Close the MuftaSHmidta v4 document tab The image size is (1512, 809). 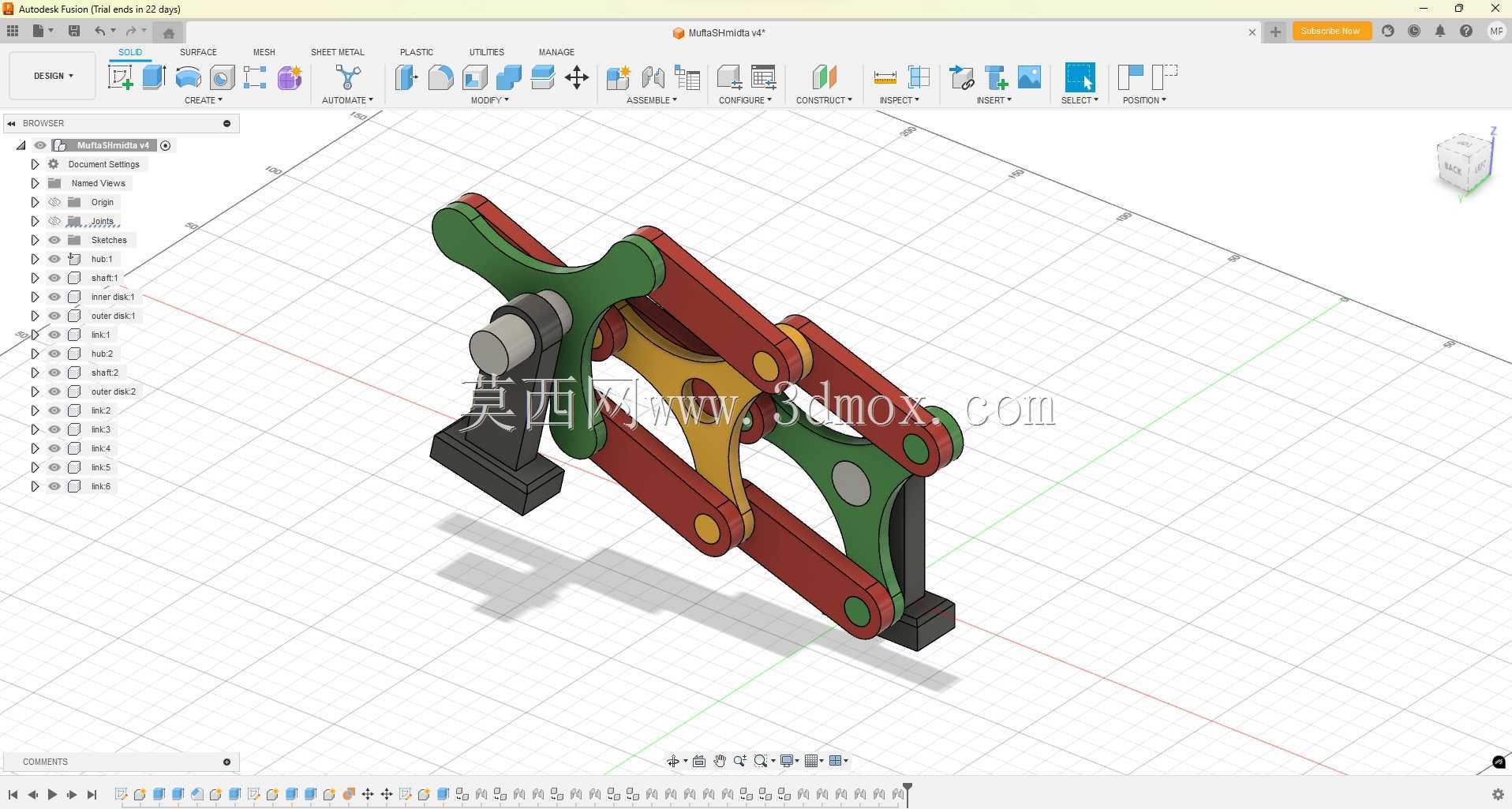pos(1252,32)
